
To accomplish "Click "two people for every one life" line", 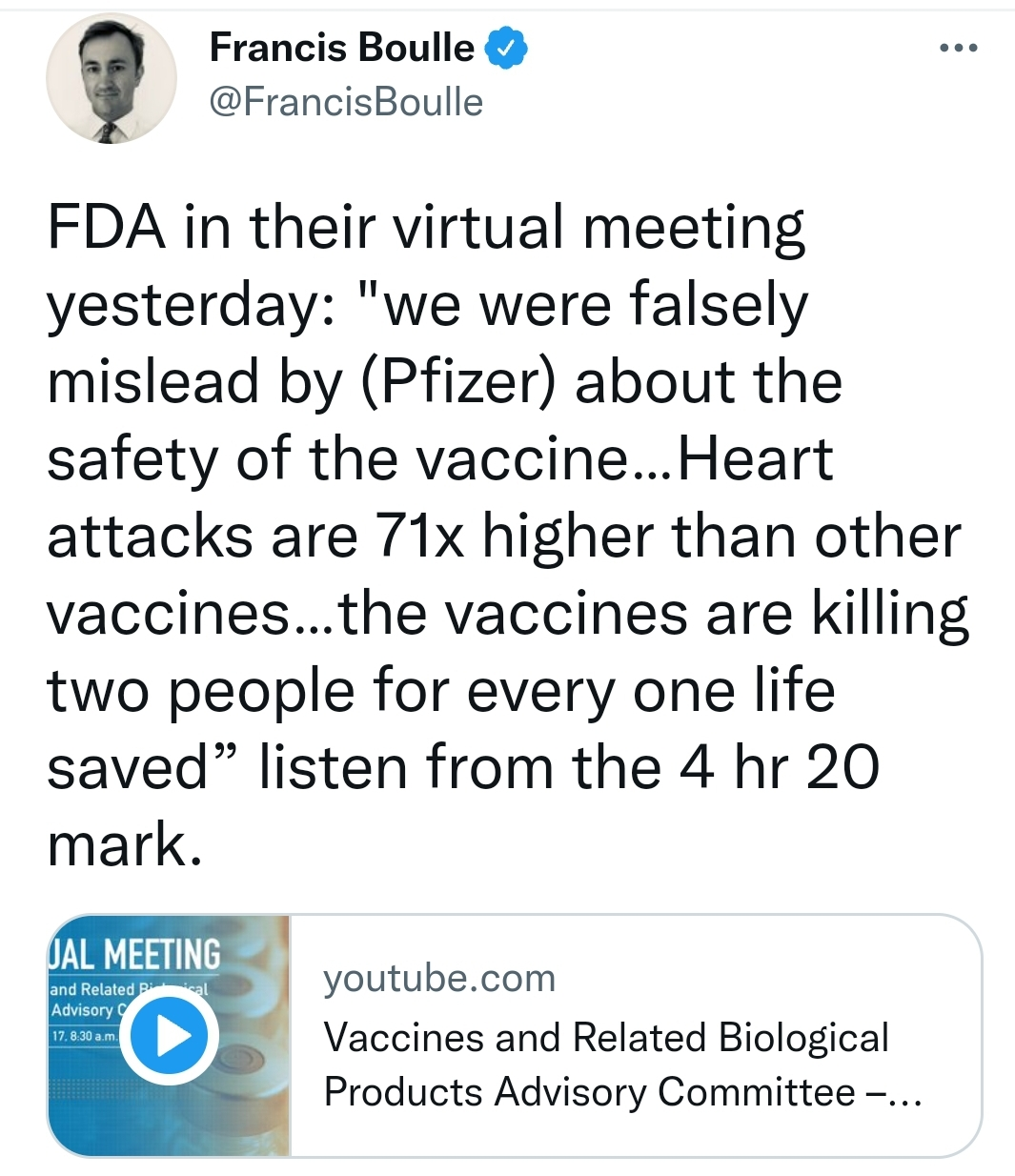I will tap(440, 690).
